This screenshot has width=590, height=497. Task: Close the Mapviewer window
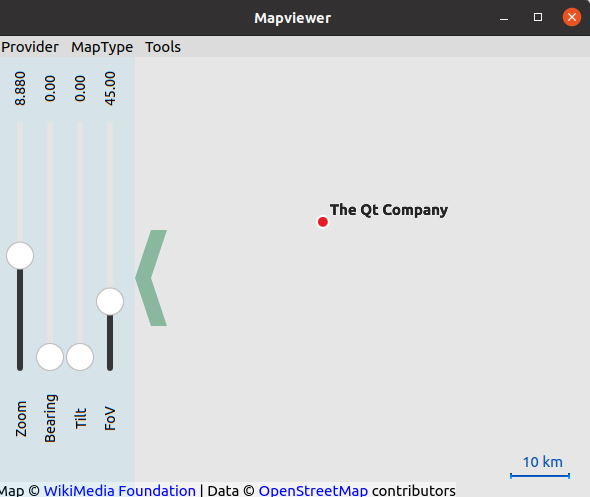point(572,17)
